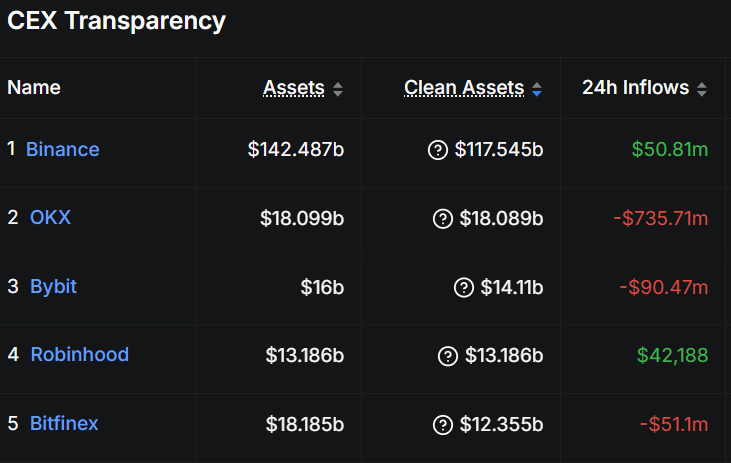Screen dimensions: 731x463
Task: Open the Bitfinex exchange link
Action: coord(64,424)
